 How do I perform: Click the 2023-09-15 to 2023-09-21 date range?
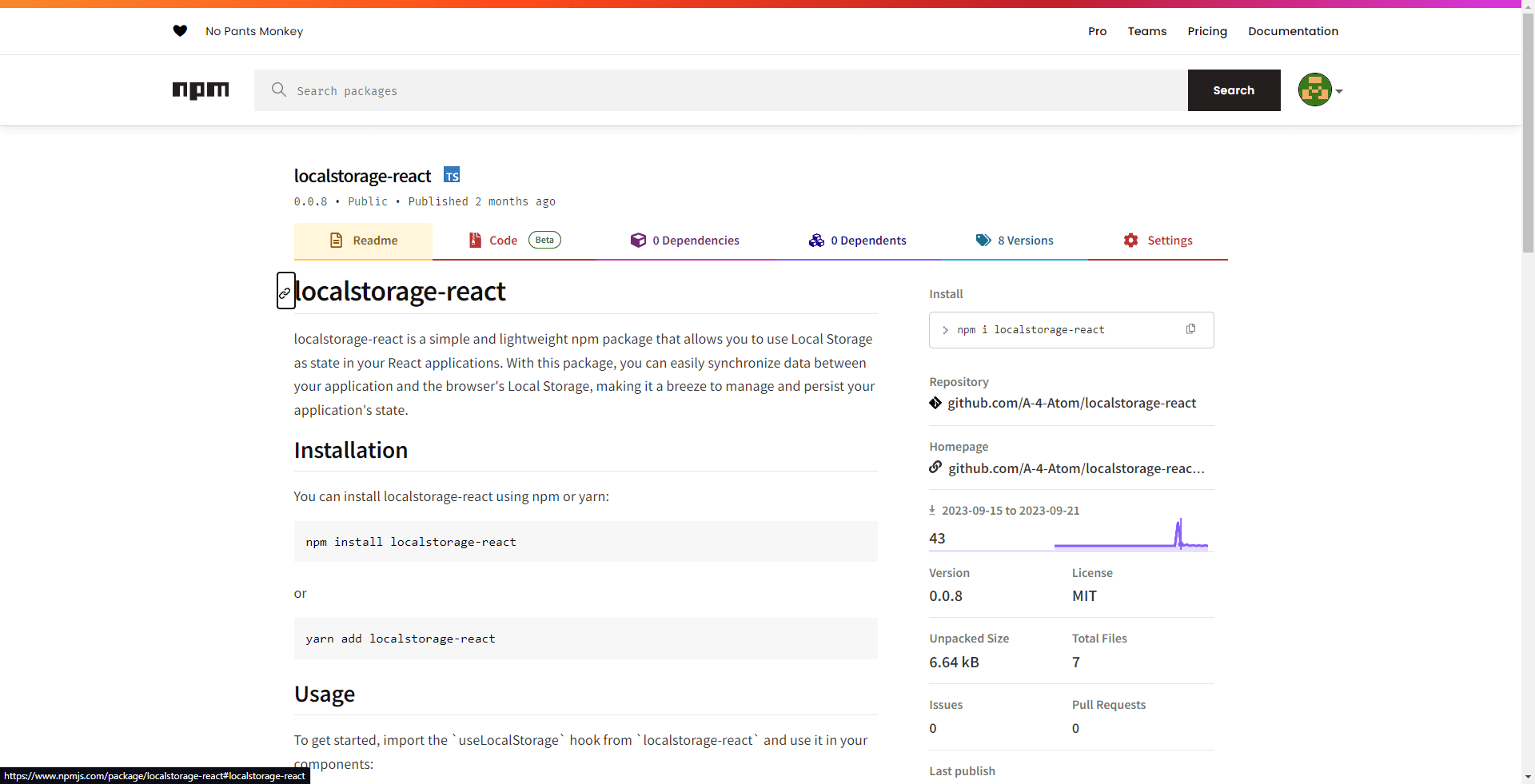(x=1011, y=511)
